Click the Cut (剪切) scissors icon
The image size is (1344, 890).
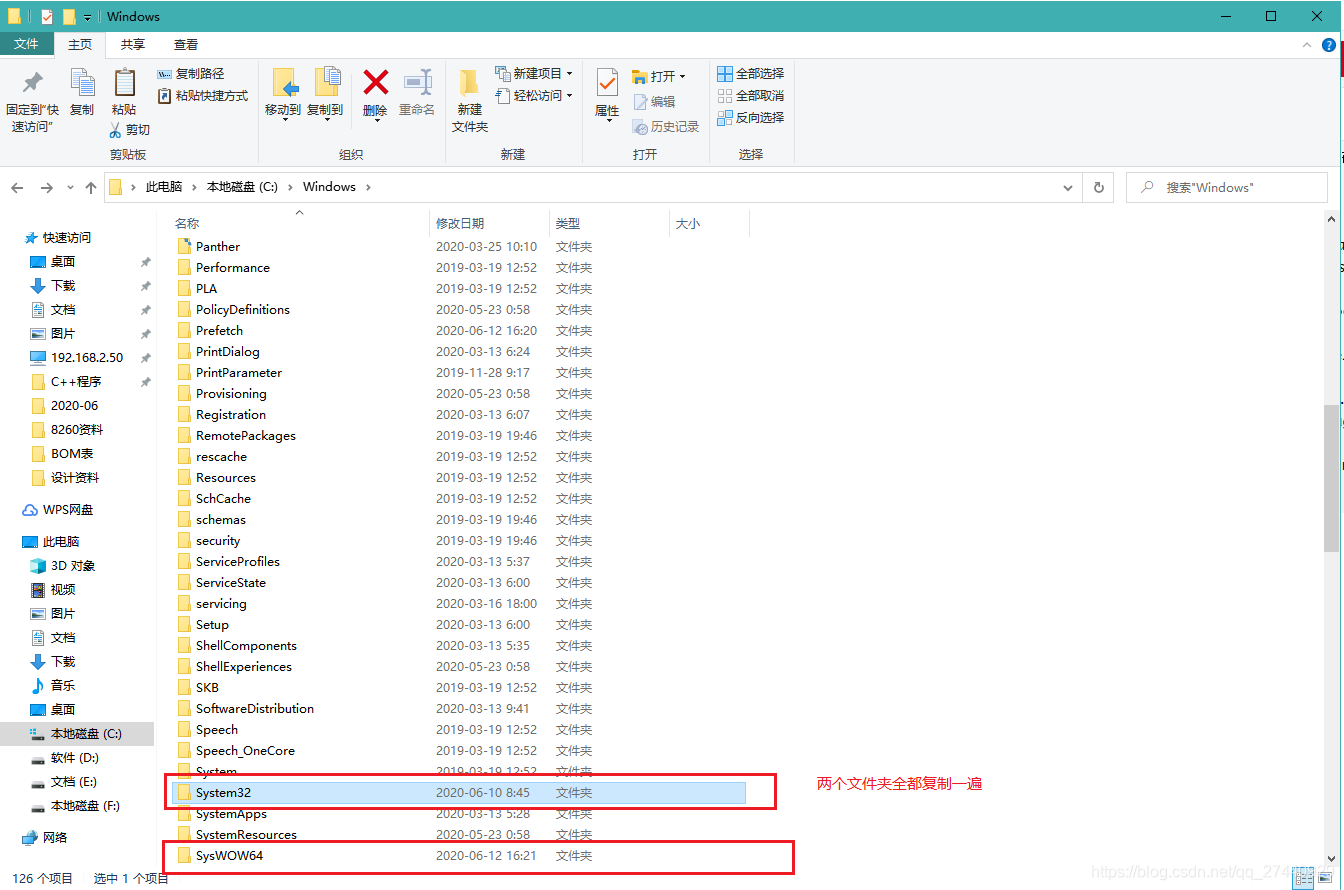115,129
